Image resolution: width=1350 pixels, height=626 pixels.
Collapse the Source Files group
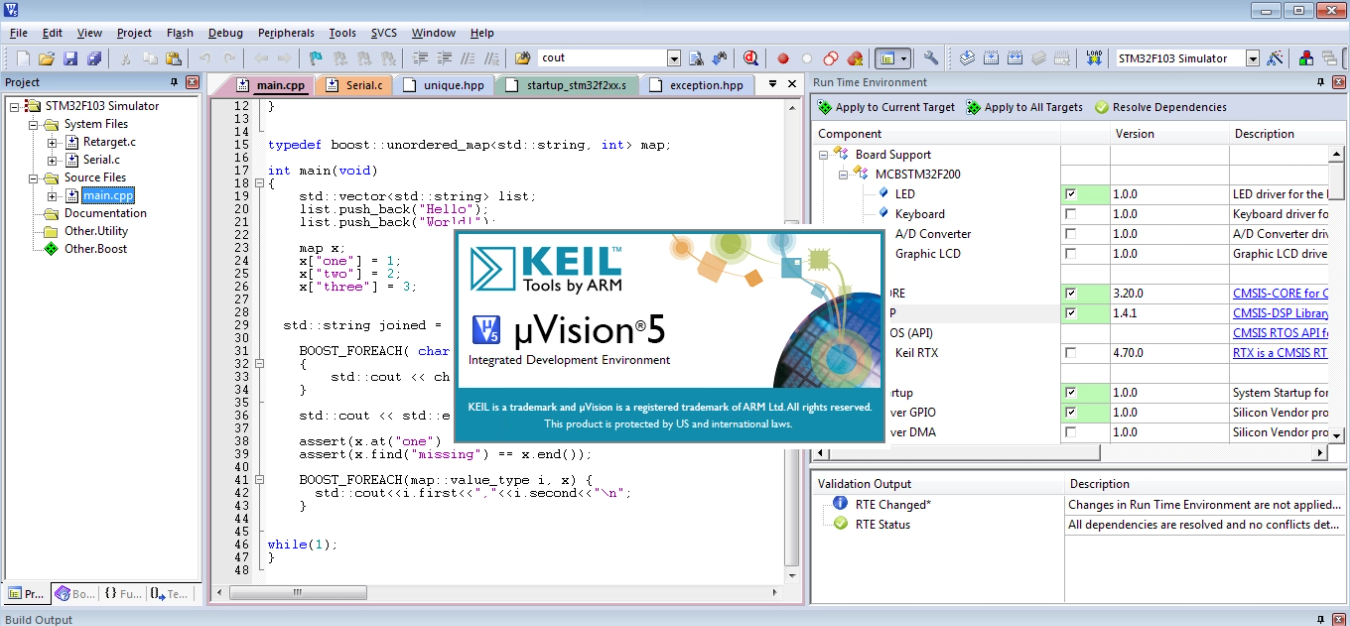33,178
